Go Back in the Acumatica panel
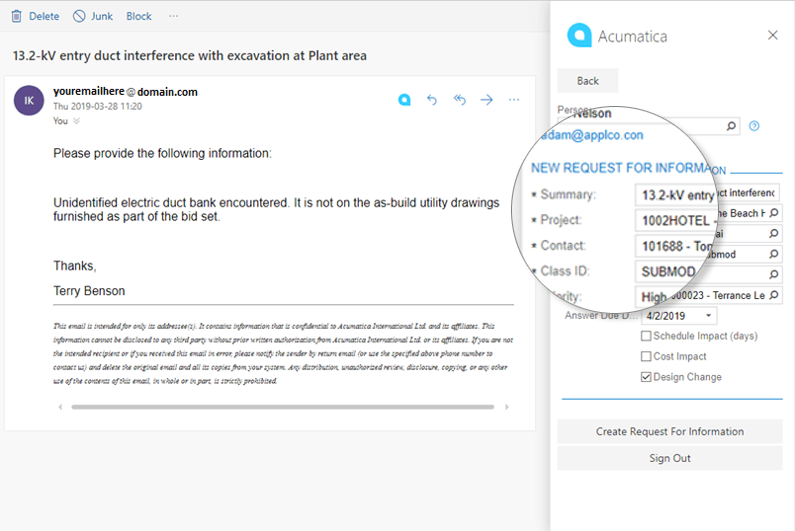Image resolution: width=795 pixels, height=531 pixels. (x=588, y=81)
